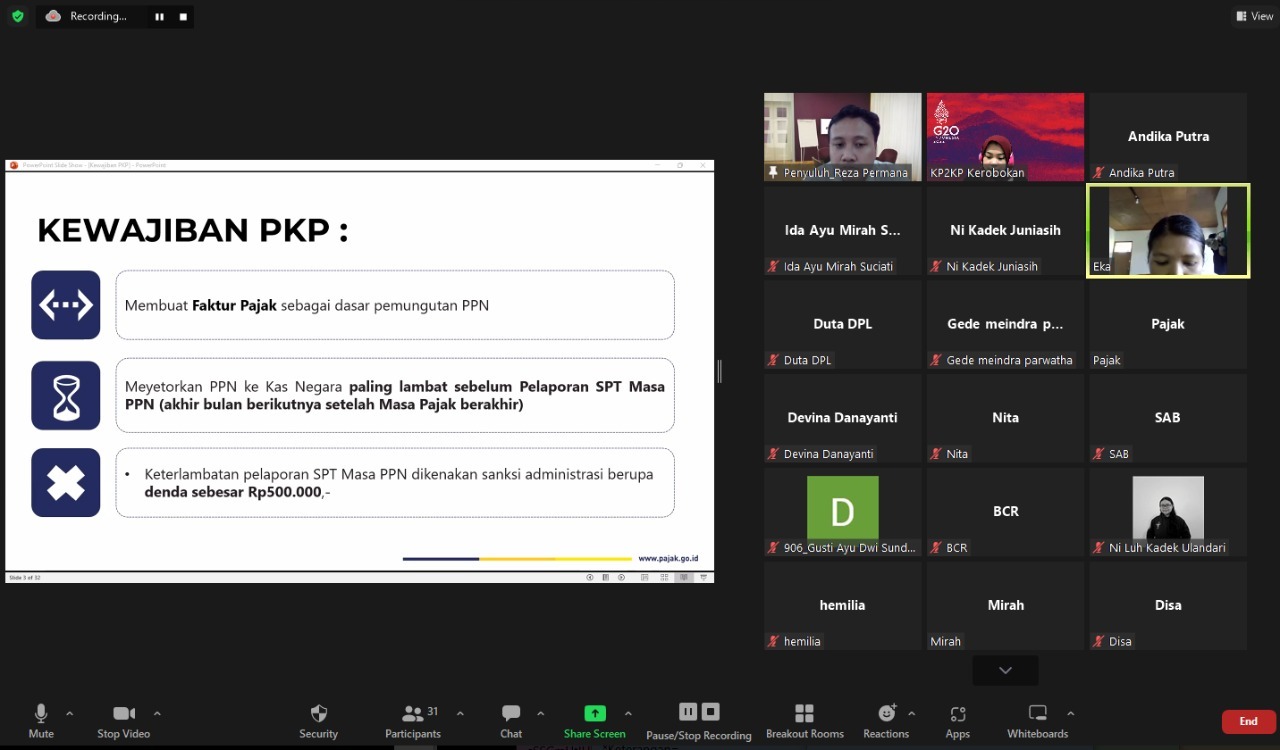Open the View layout menu
The height and width of the screenshot is (750, 1280).
[x=1254, y=16]
